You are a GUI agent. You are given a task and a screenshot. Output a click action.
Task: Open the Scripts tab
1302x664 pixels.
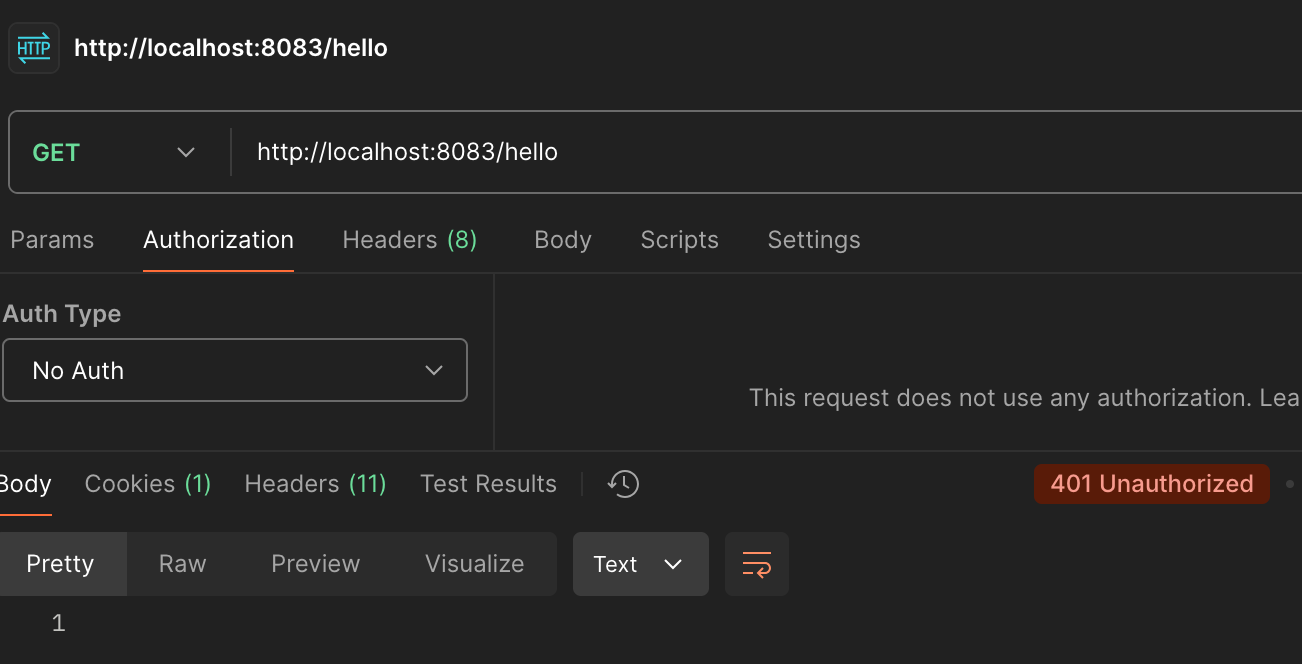coord(679,240)
